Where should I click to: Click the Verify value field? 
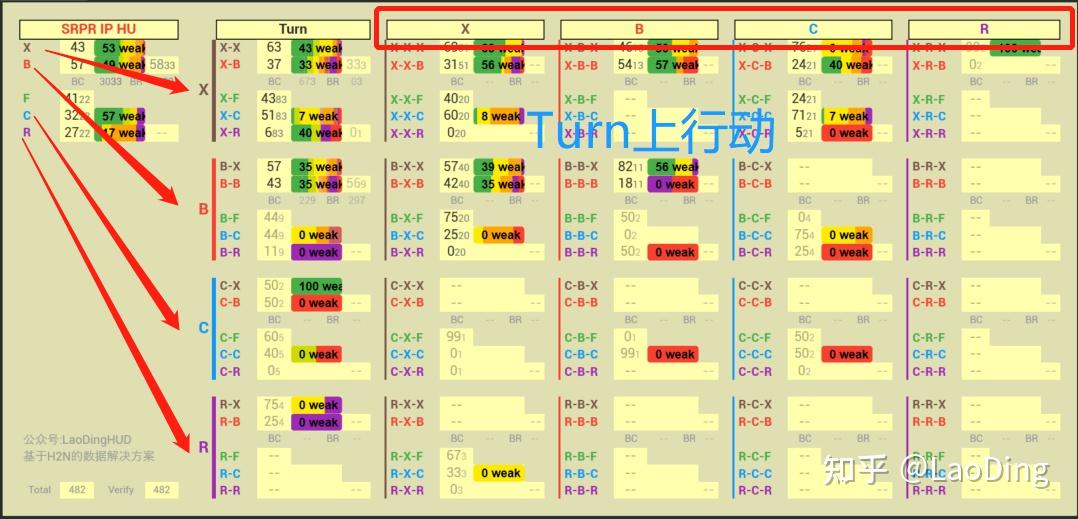coord(161,490)
